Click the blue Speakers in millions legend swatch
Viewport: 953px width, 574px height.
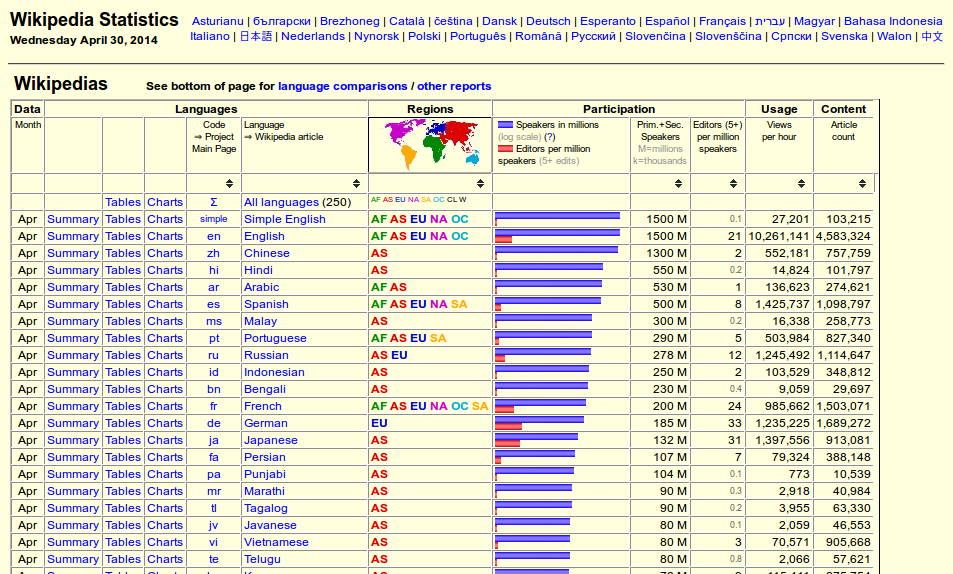pyautogui.click(x=505, y=125)
